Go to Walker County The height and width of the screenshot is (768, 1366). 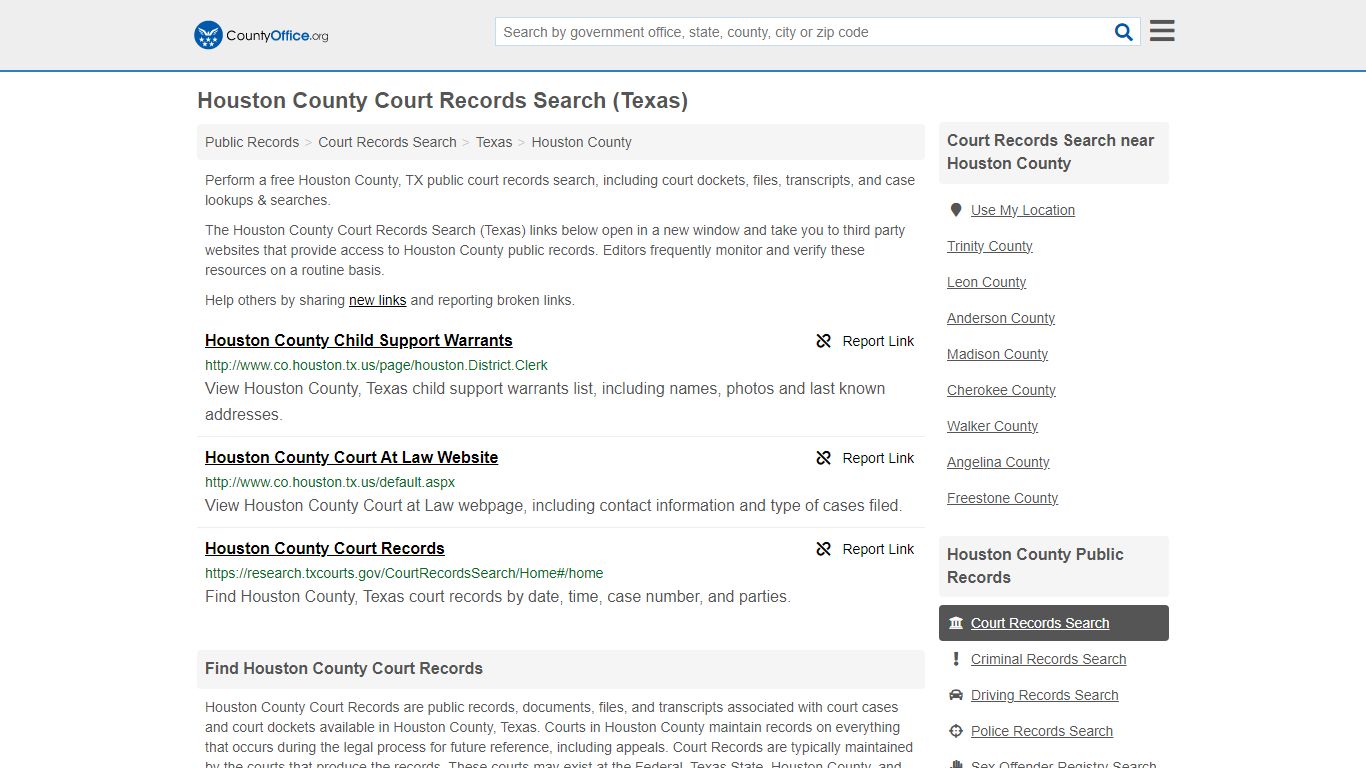click(993, 426)
